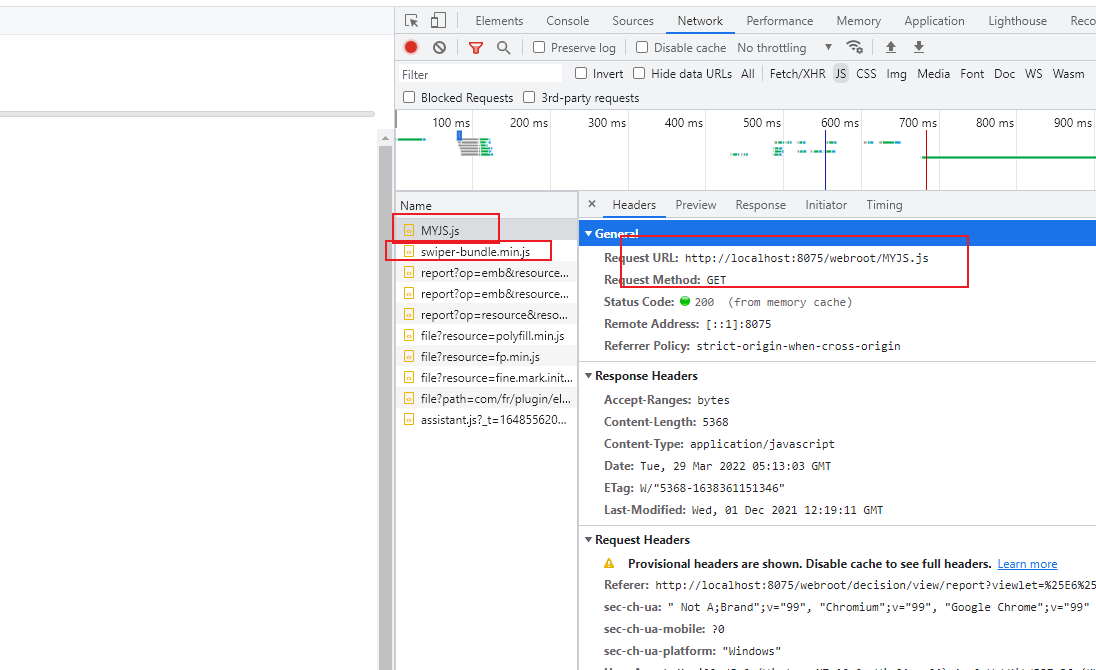Open the network search magnifier
This screenshot has height=670, width=1096.
(x=503, y=48)
